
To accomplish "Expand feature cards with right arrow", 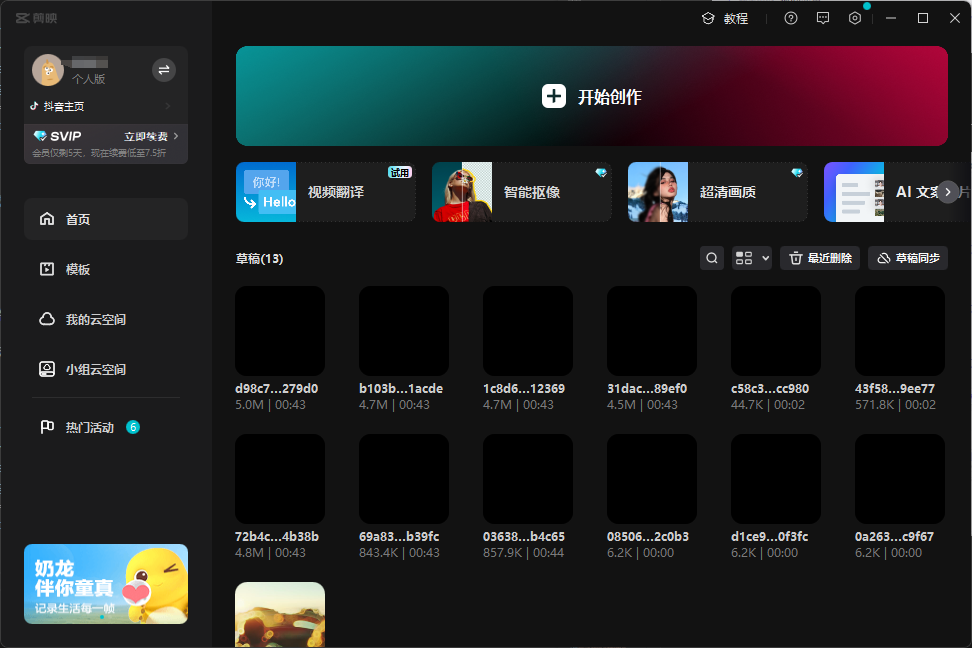I will tap(947, 192).
